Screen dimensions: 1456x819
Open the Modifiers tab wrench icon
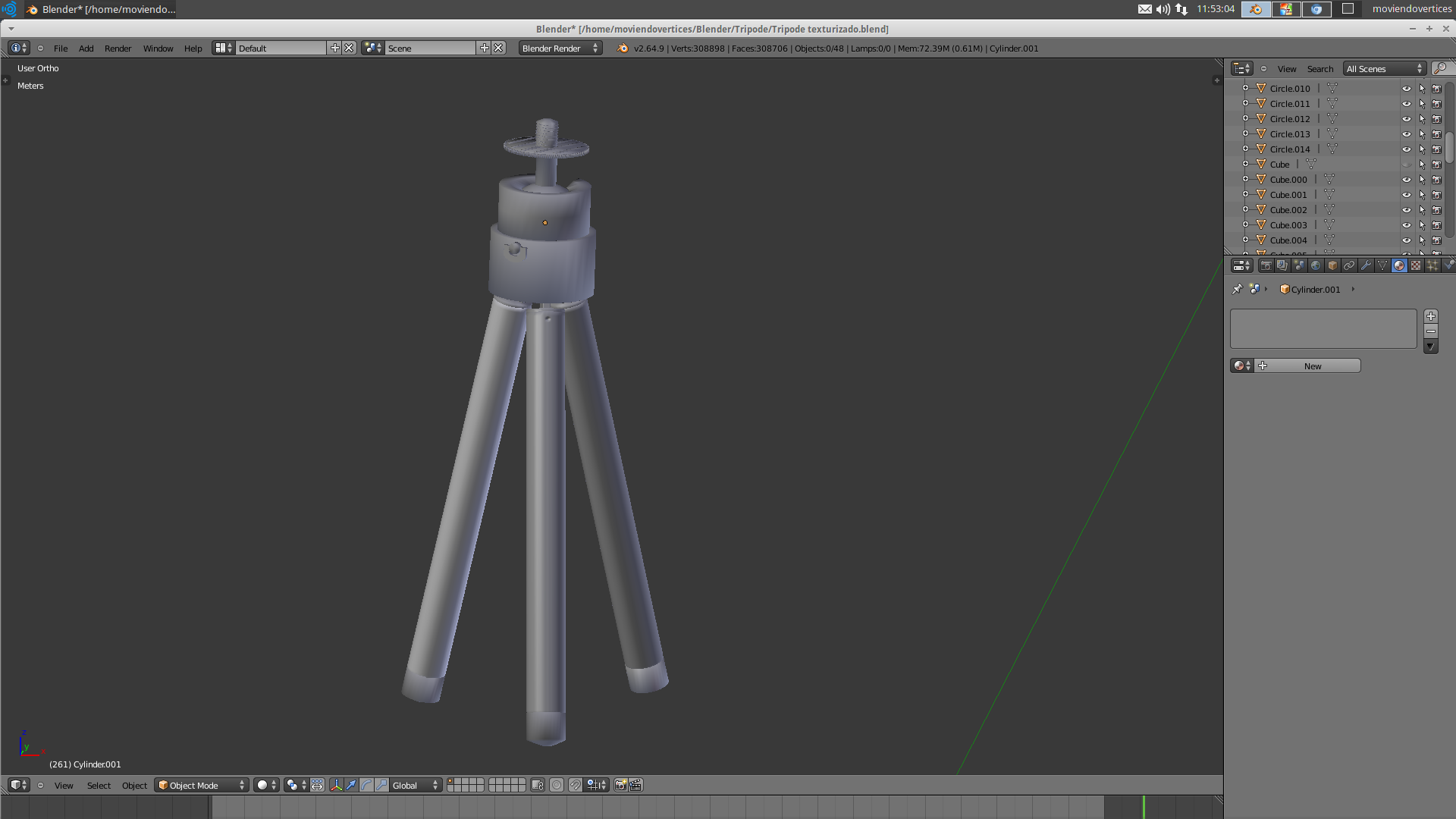pos(1366,265)
